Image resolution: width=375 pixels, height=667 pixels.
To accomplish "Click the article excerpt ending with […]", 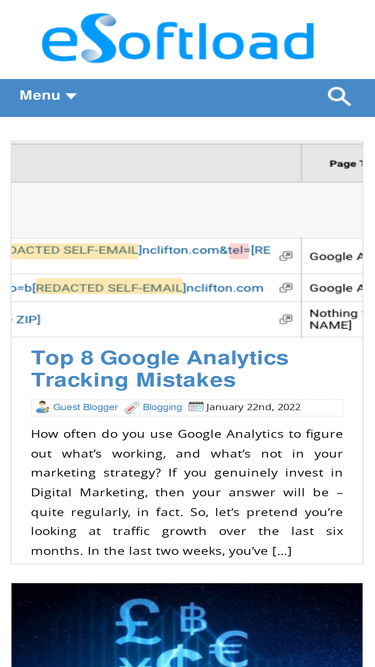I will [187, 492].
